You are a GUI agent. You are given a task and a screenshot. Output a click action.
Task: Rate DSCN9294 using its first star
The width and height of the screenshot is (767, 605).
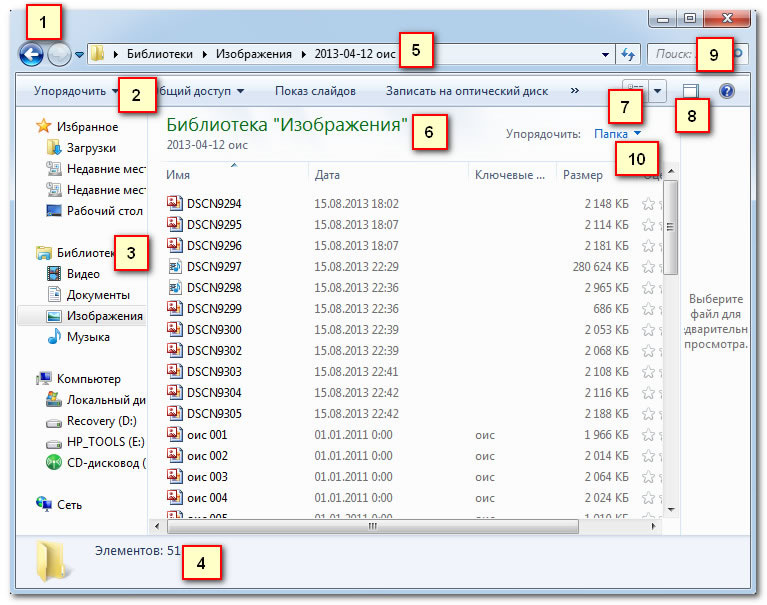648,204
